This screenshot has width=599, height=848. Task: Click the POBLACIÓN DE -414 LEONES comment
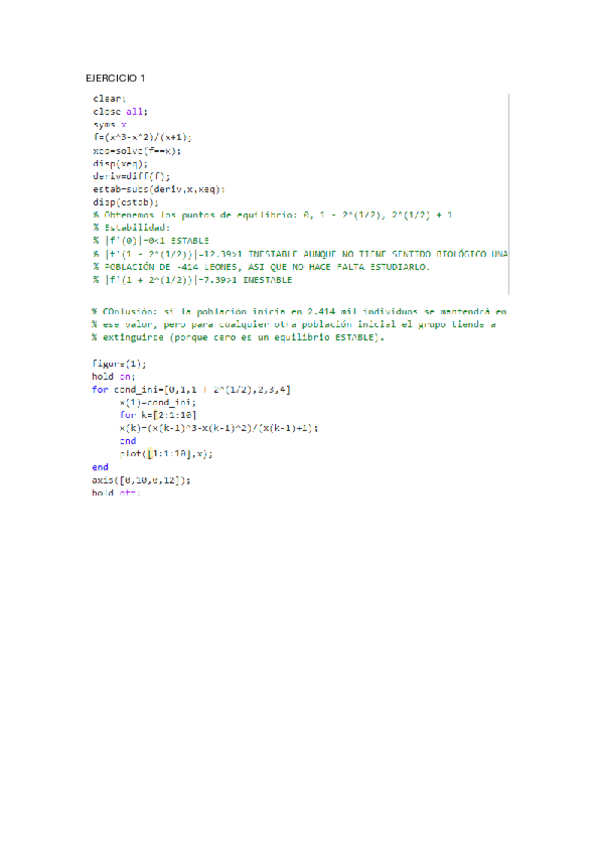pos(261,267)
